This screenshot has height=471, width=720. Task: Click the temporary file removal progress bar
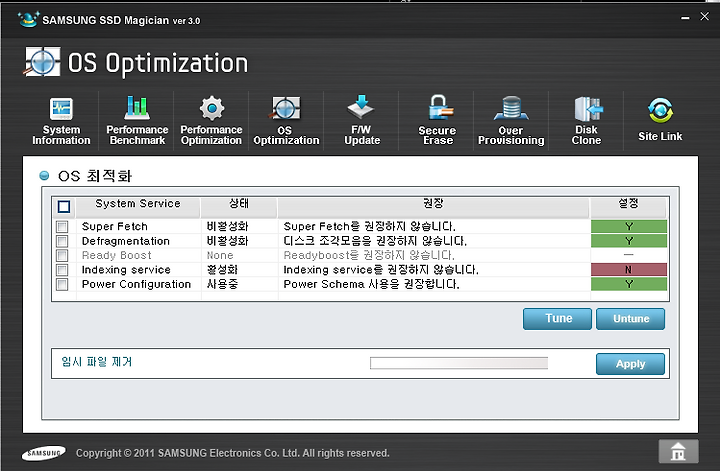click(x=459, y=363)
